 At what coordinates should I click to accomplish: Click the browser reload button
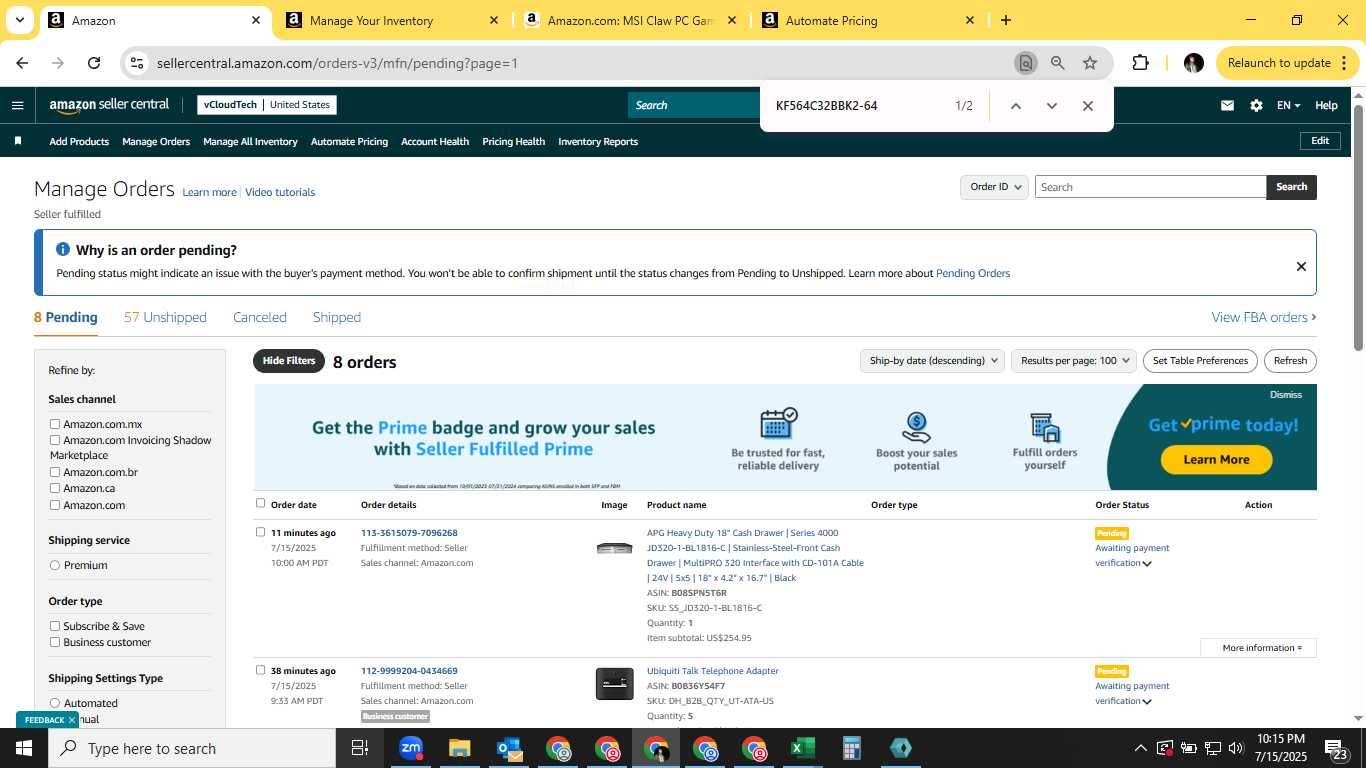point(94,63)
